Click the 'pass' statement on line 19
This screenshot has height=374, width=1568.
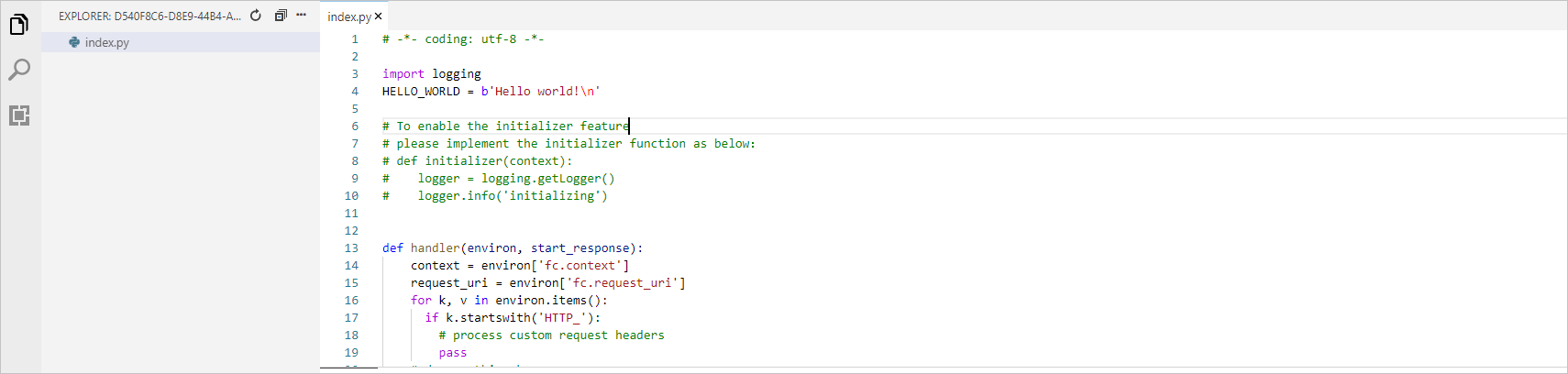click(453, 353)
